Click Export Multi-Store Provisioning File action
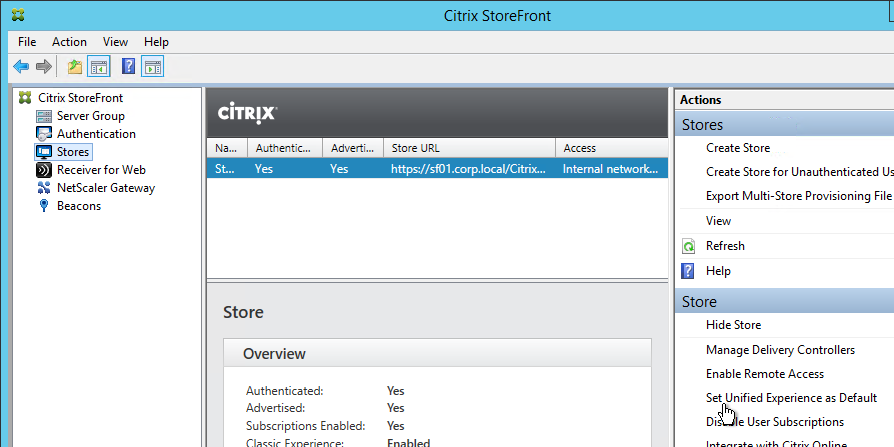This screenshot has width=894, height=447. [x=798, y=196]
